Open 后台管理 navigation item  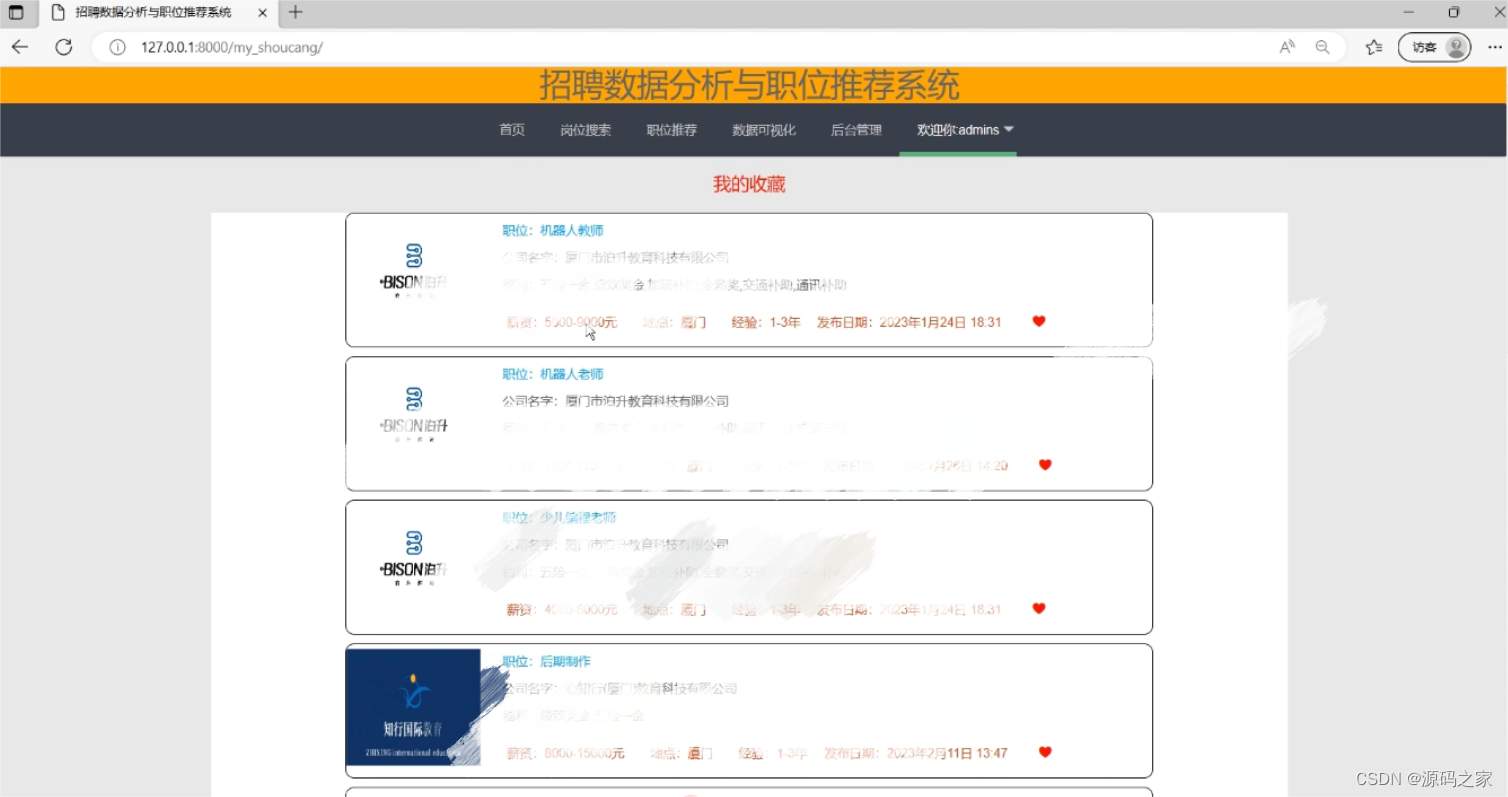tap(856, 130)
